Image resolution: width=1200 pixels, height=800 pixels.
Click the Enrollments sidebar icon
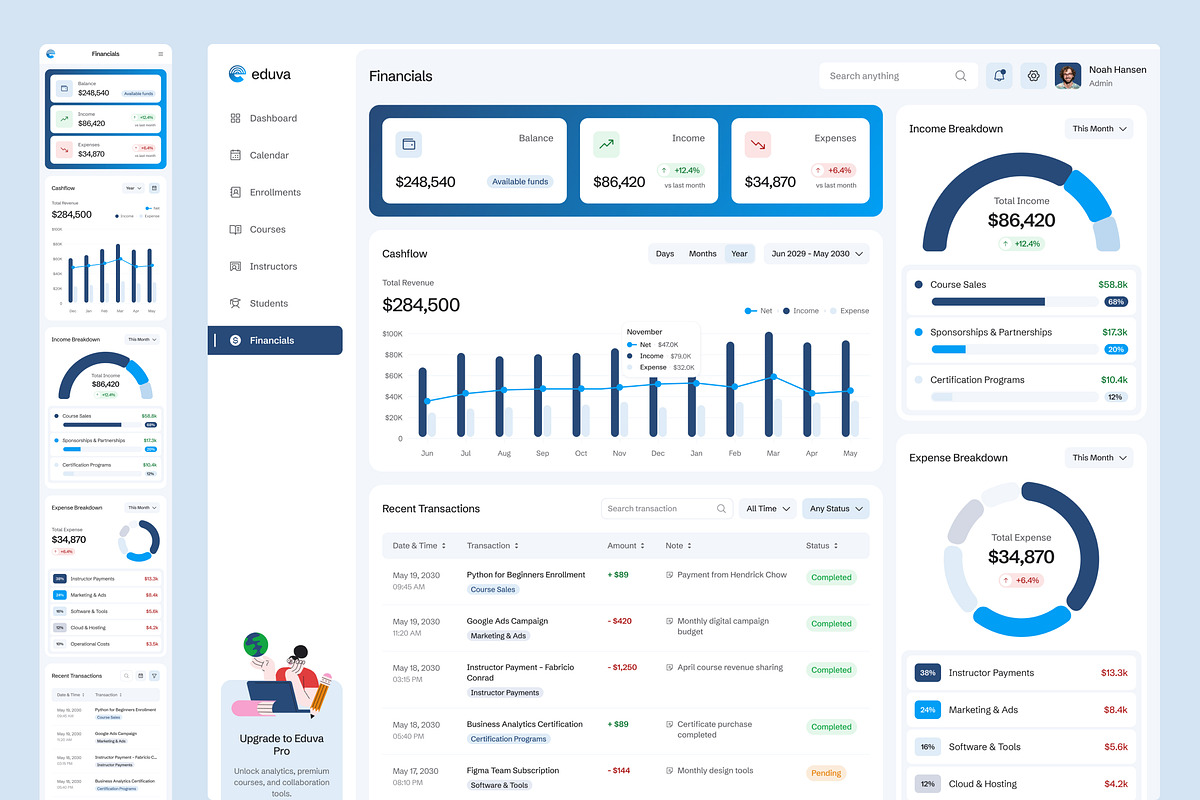click(236, 192)
